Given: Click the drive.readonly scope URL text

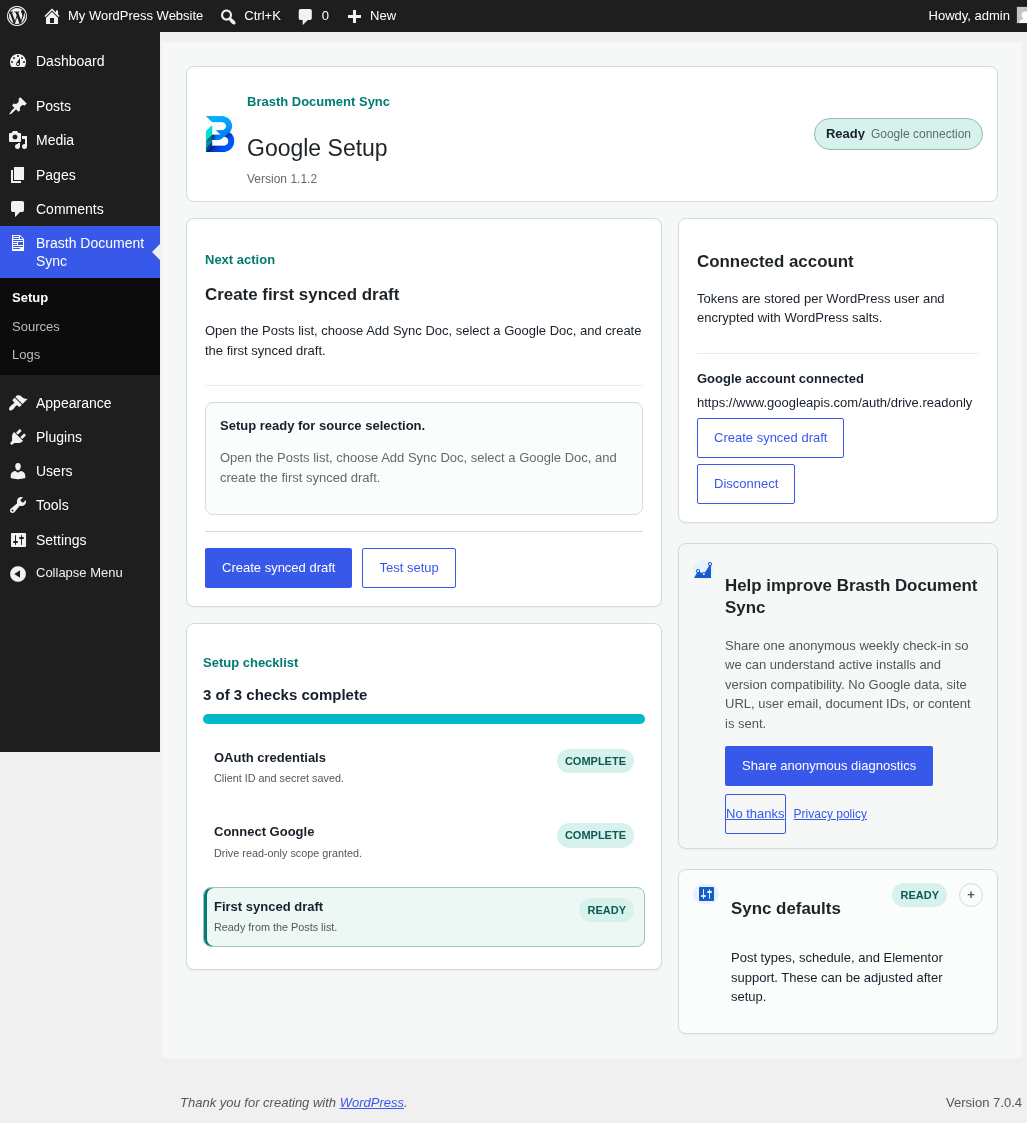Looking at the screenshot, I should [x=834, y=403].
